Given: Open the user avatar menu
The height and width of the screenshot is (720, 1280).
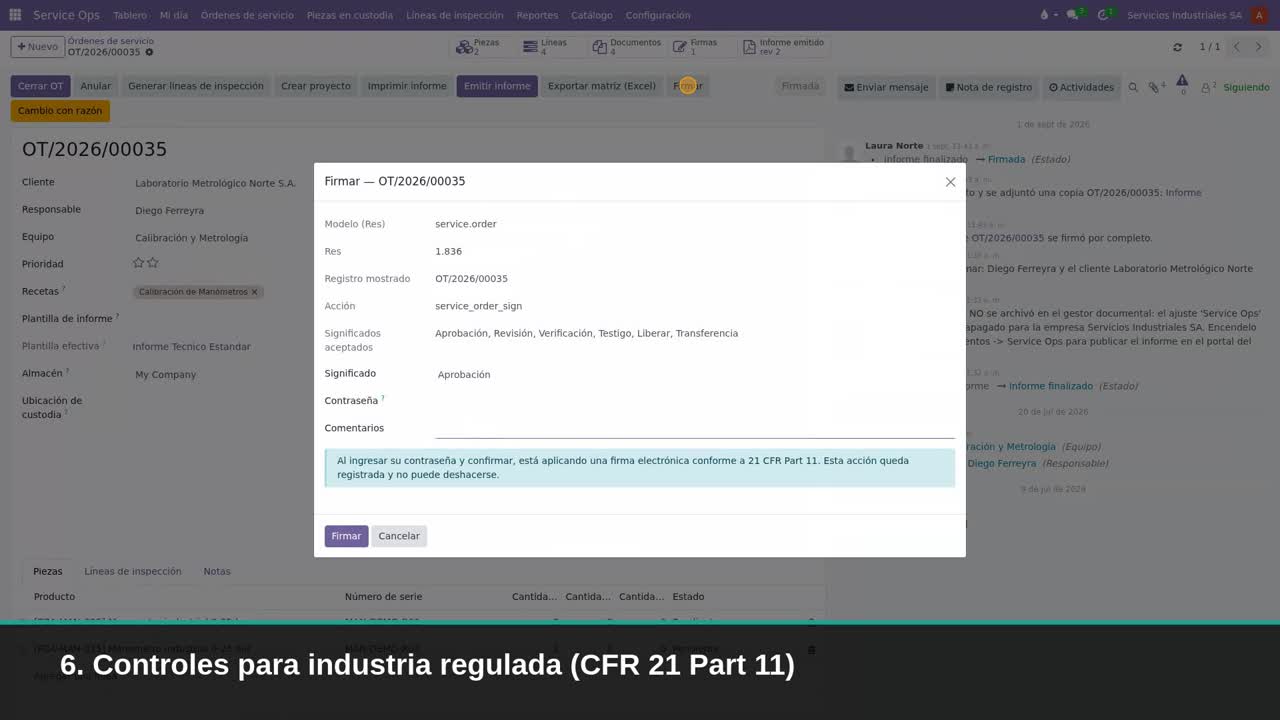Looking at the screenshot, I should pos(1259,15).
